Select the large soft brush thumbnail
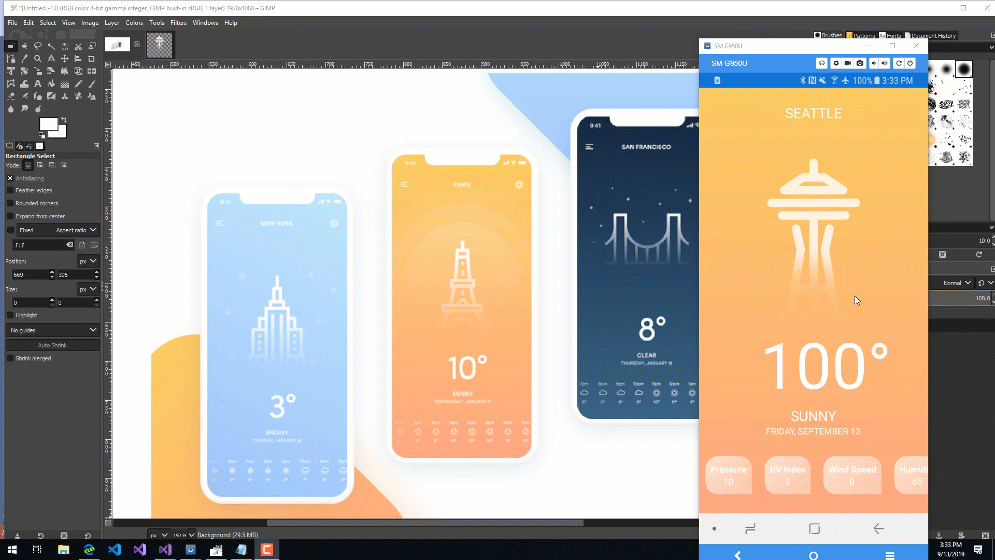 pyautogui.click(x=963, y=69)
